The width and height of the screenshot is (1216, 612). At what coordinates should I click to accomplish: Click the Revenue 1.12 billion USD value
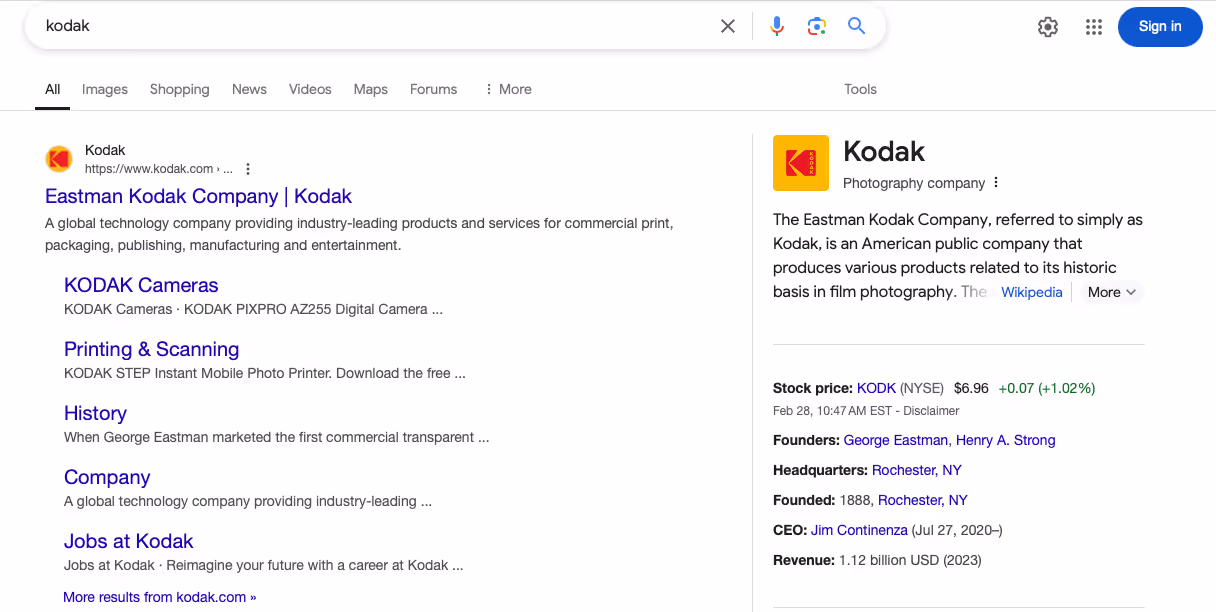(x=910, y=560)
